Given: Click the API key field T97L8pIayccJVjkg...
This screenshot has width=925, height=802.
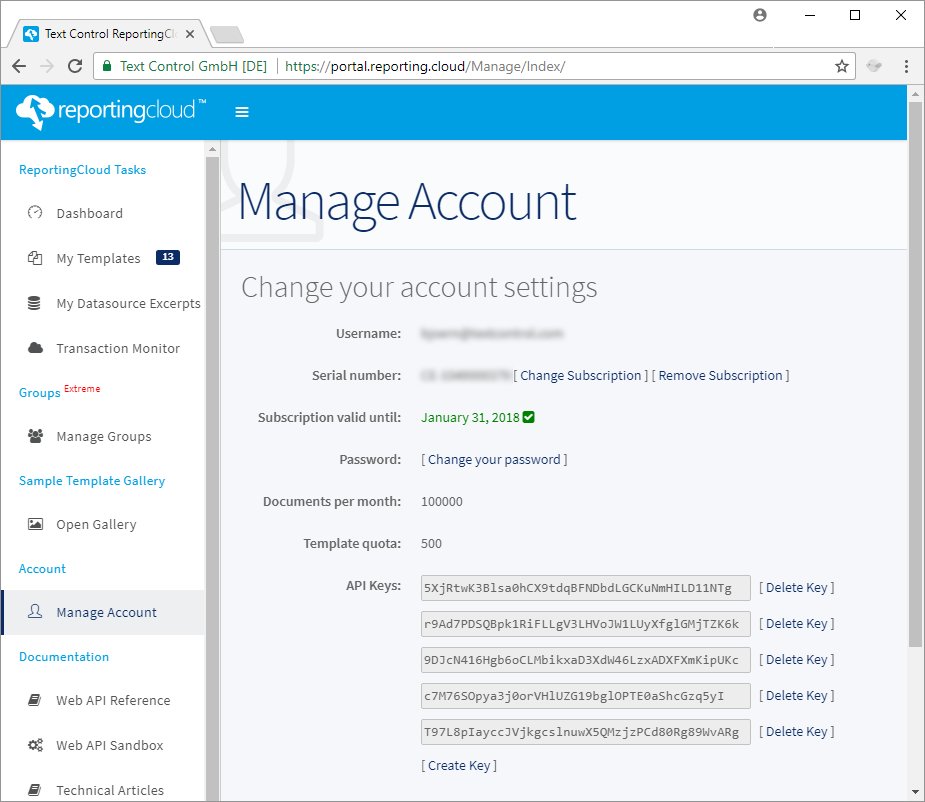Looking at the screenshot, I should [586, 732].
